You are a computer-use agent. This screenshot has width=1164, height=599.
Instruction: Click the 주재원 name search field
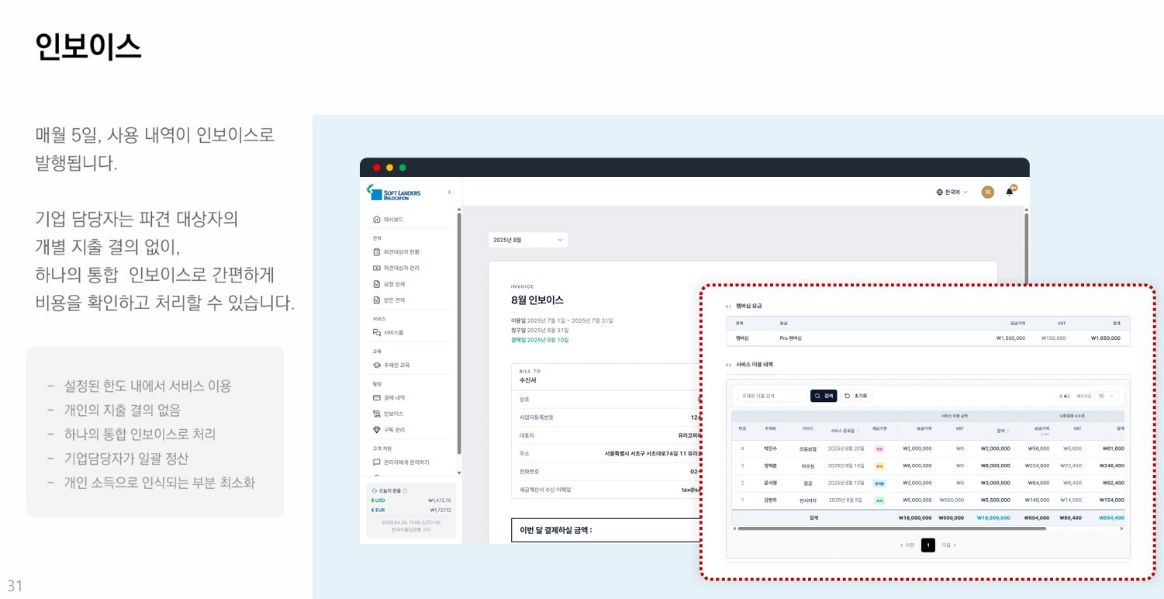tap(769, 396)
